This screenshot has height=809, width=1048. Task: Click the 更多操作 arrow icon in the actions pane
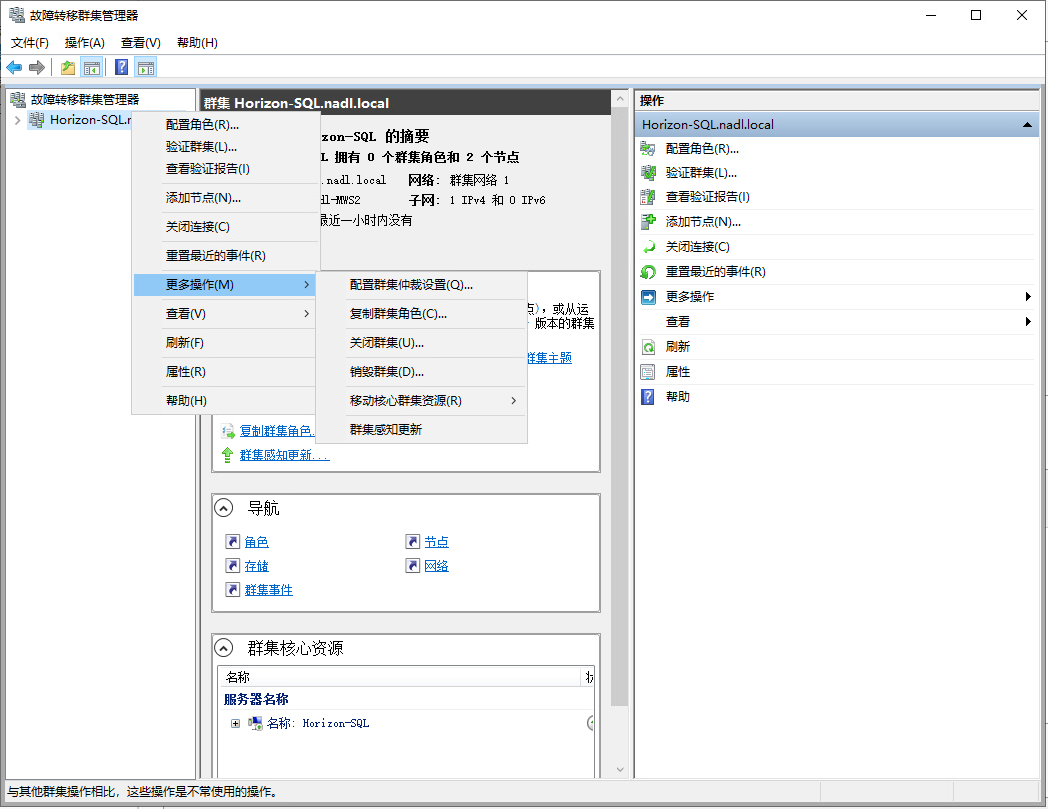click(x=648, y=297)
